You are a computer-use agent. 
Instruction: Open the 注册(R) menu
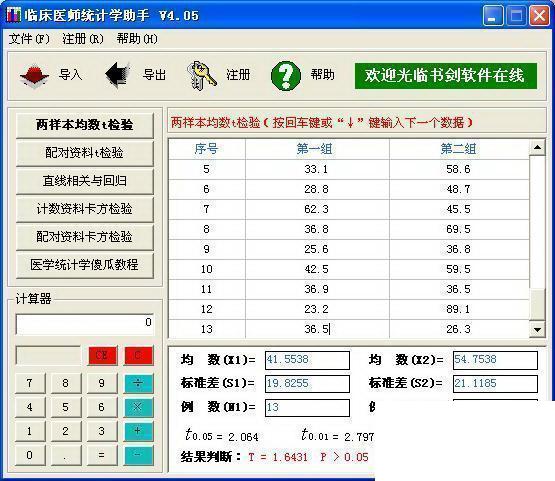click(x=83, y=39)
